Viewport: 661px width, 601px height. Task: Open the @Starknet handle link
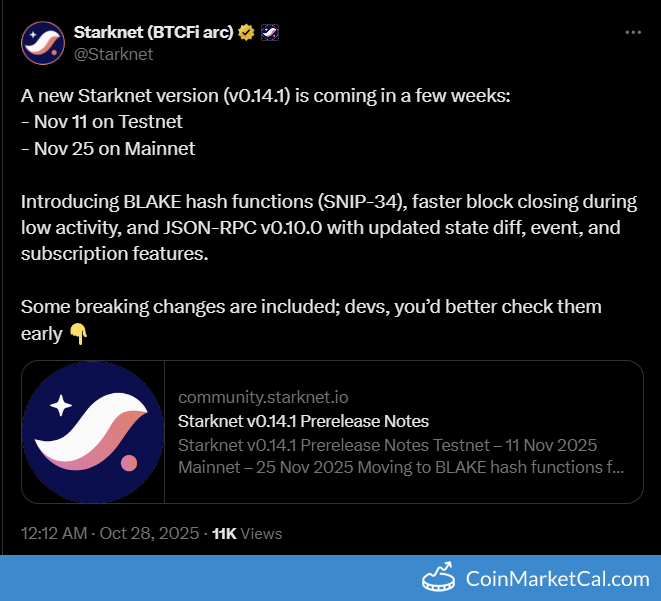(x=113, y=54)
